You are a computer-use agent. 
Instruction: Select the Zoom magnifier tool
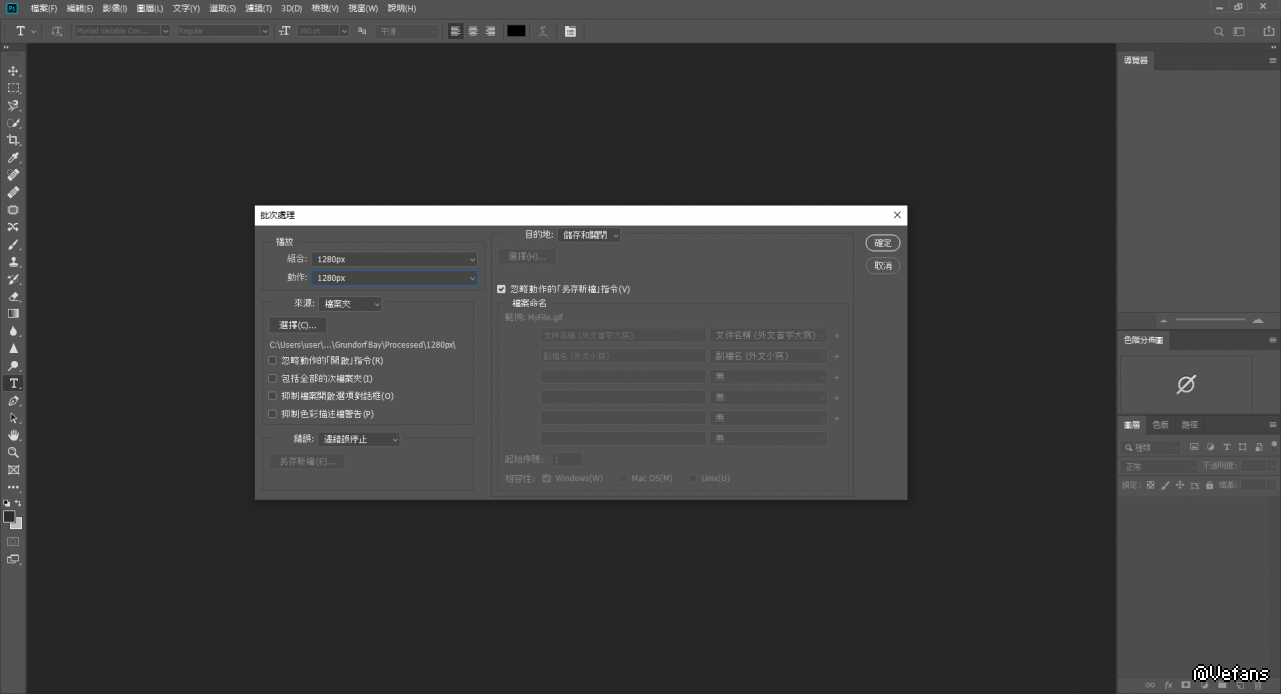[x=14, y=452]
